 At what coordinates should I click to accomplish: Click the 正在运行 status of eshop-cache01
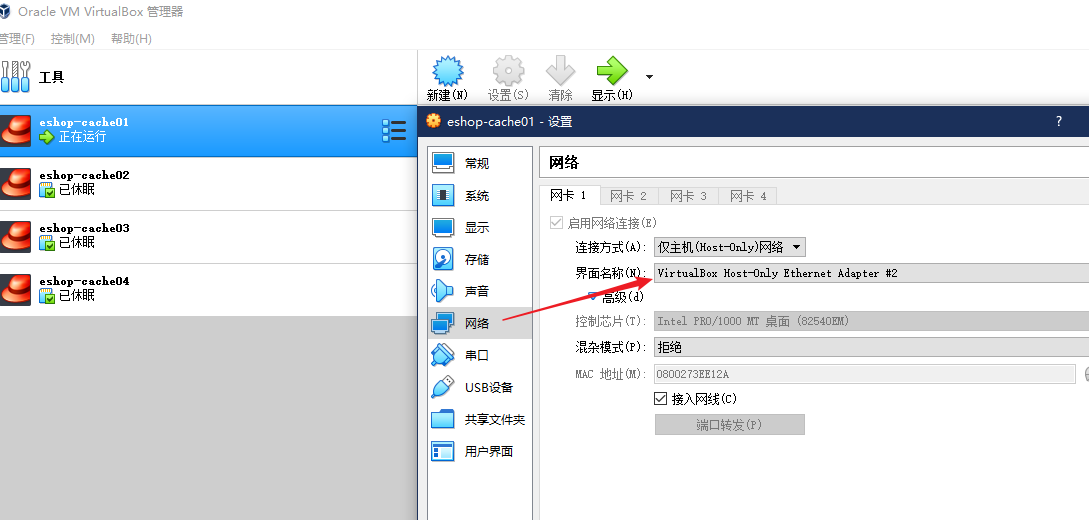[82, 137]
